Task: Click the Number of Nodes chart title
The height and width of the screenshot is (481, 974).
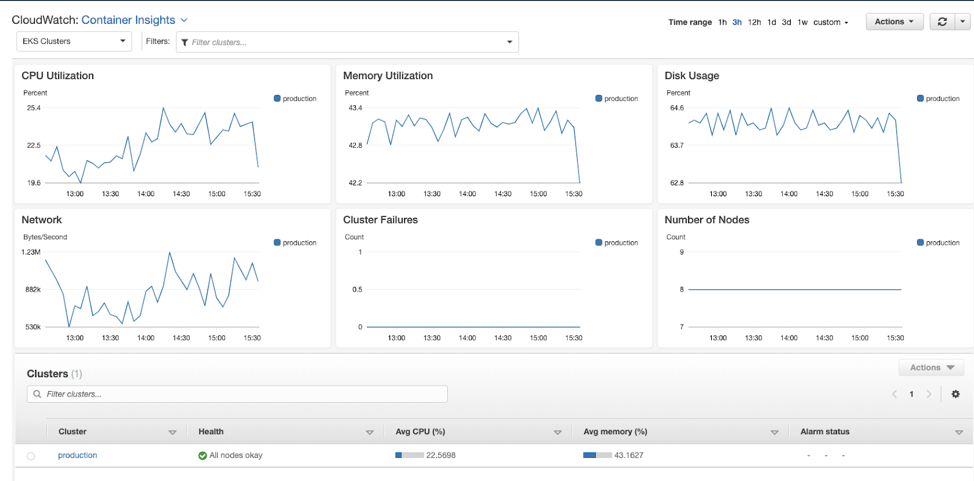Action: (707, 220)
